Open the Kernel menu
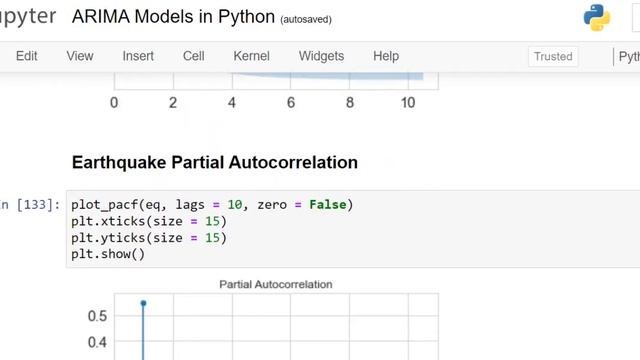The height and width of the screenshot is (360, 640). tap(251, 56)
